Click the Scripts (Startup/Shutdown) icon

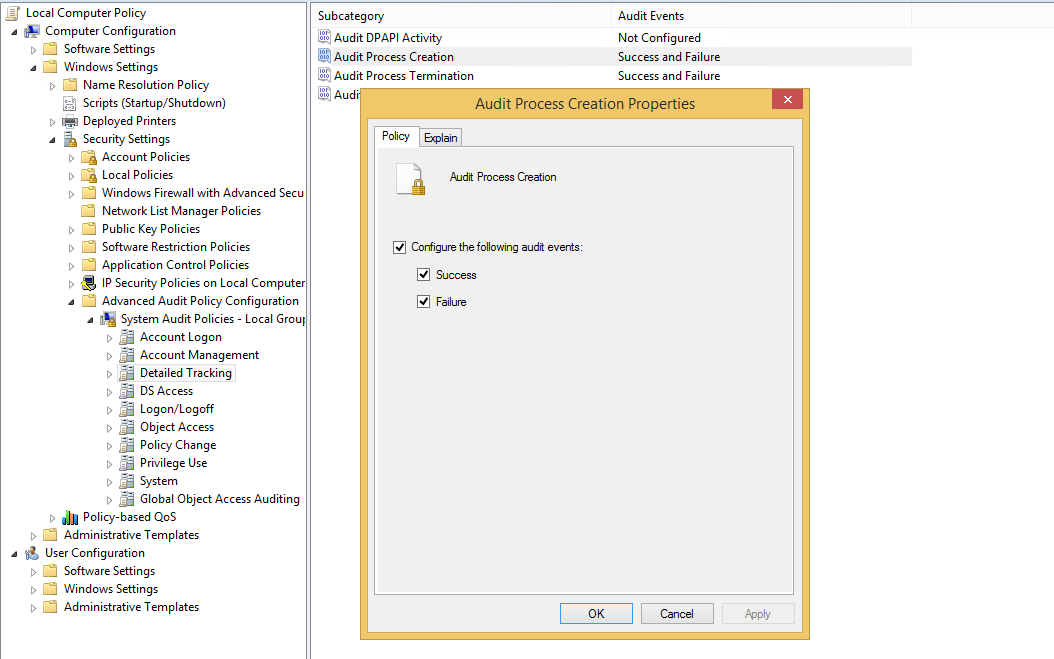tap(70, 103)
